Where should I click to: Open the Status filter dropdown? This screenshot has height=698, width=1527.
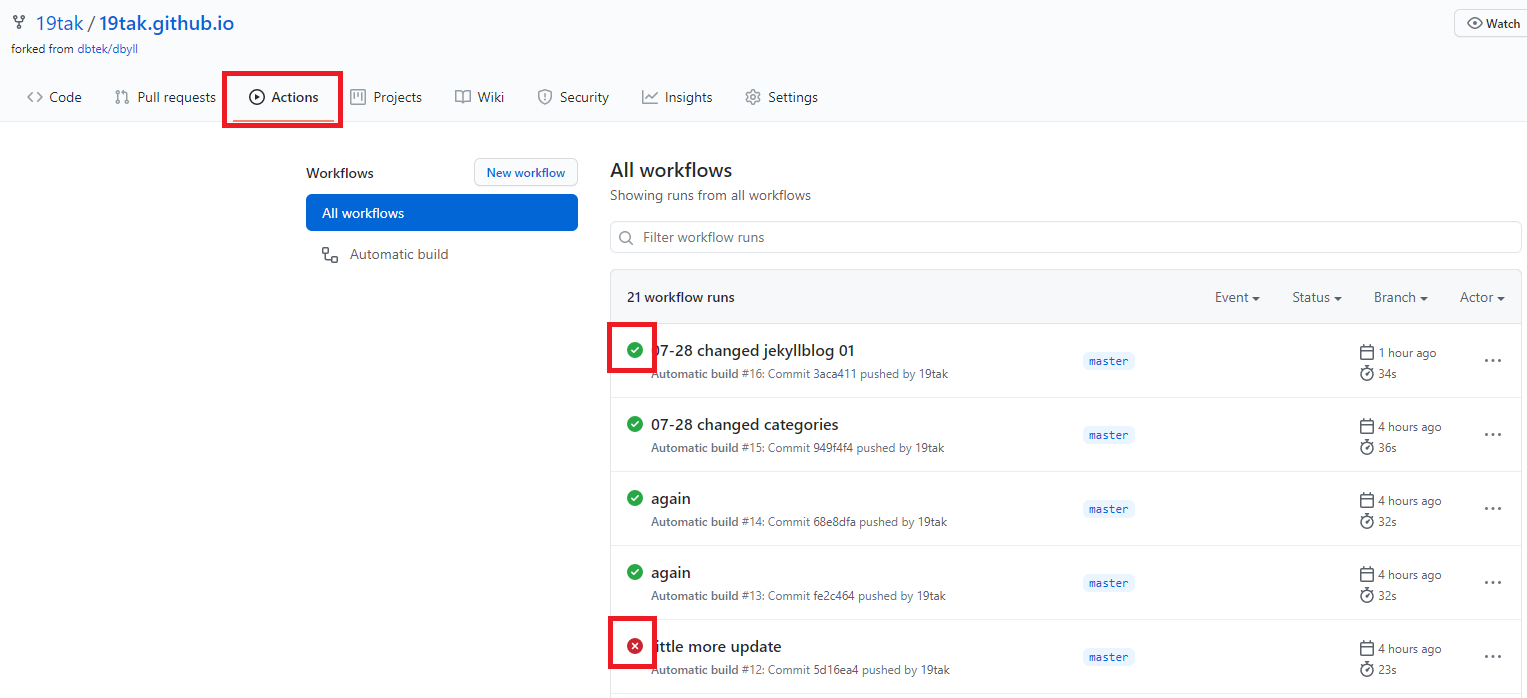1316,297
